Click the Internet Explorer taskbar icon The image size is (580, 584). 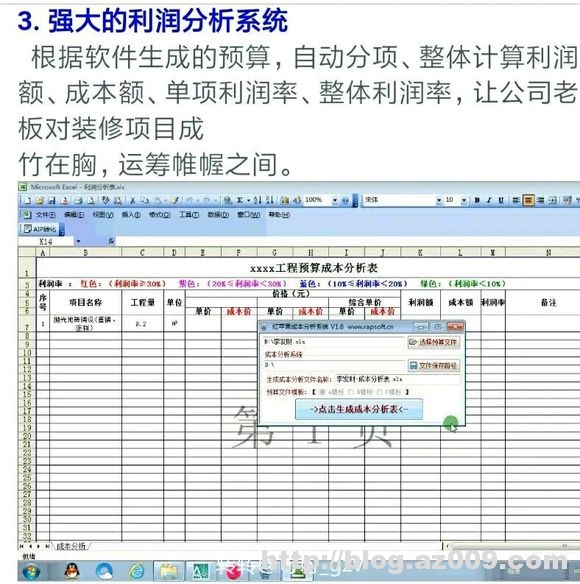coord(137,571)
